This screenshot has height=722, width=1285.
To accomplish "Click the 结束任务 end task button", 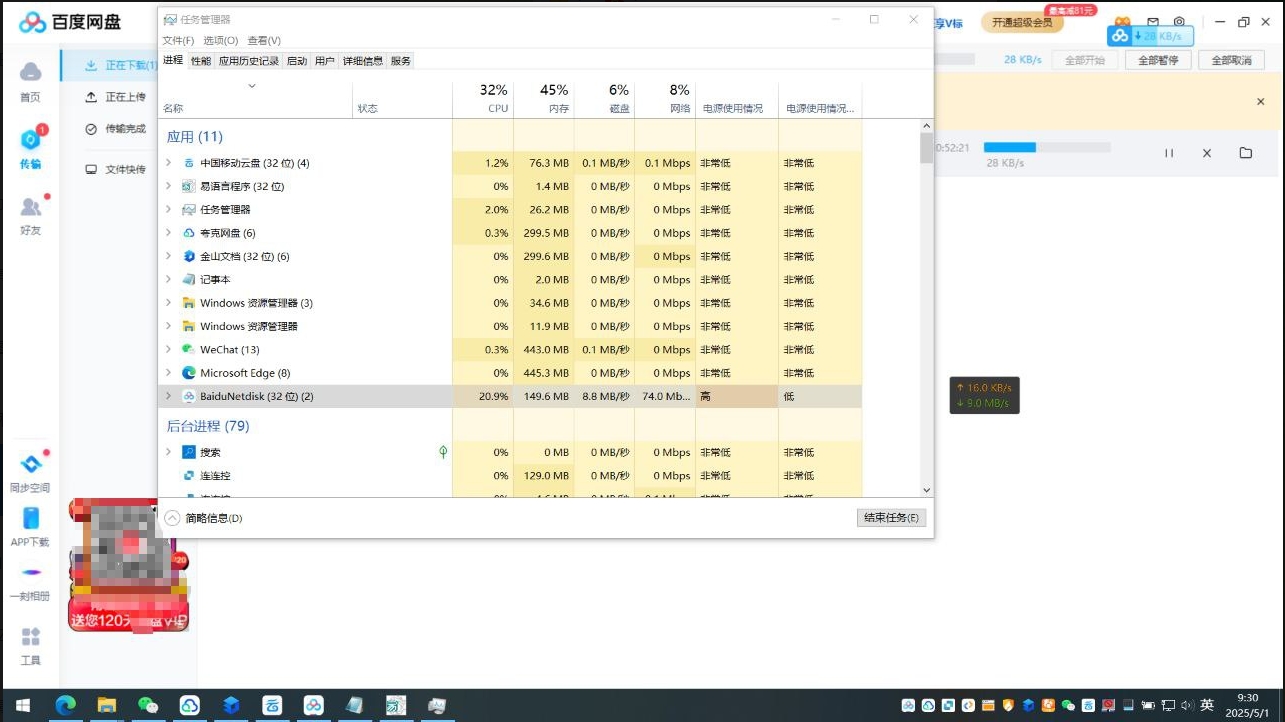I will click(891, 518).
